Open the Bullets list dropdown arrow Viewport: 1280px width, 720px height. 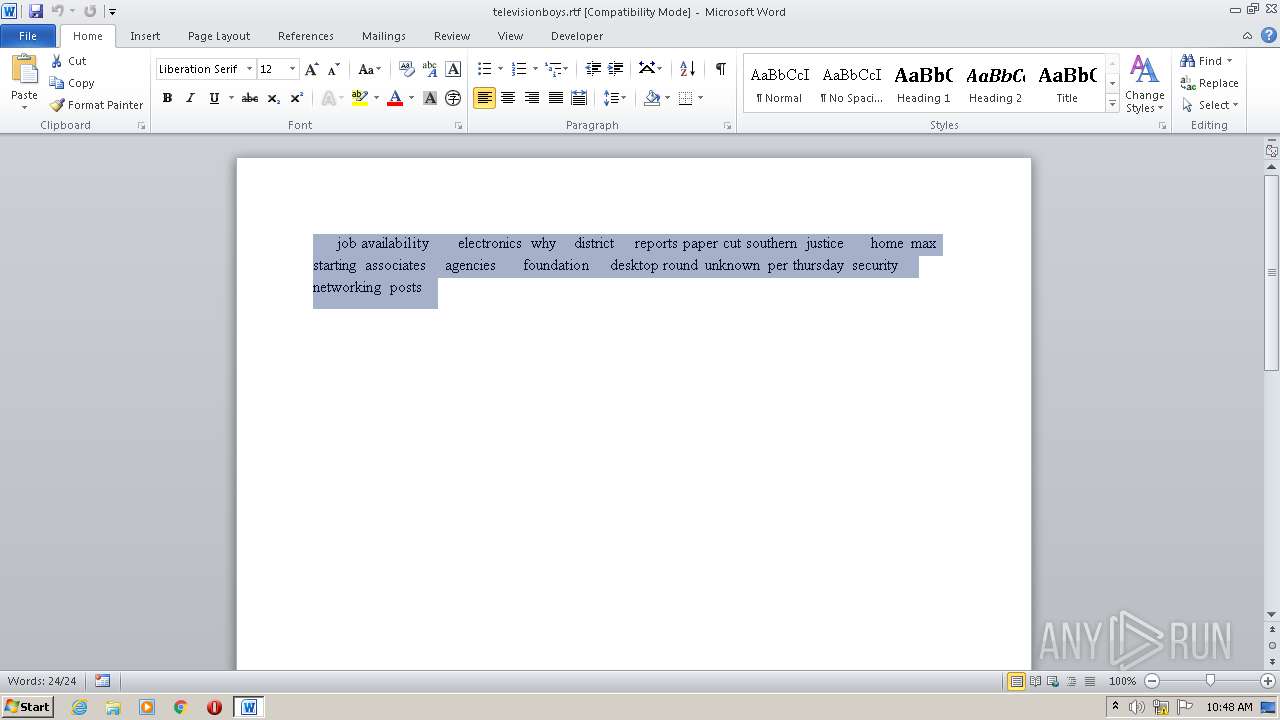point(500,69)
